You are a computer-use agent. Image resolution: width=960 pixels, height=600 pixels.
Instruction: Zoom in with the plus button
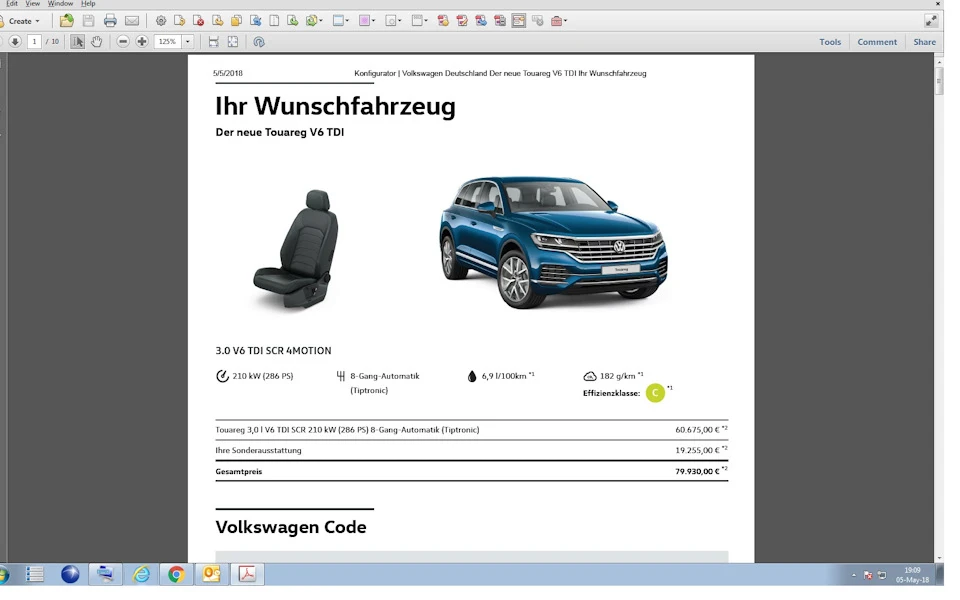point(142,42)
